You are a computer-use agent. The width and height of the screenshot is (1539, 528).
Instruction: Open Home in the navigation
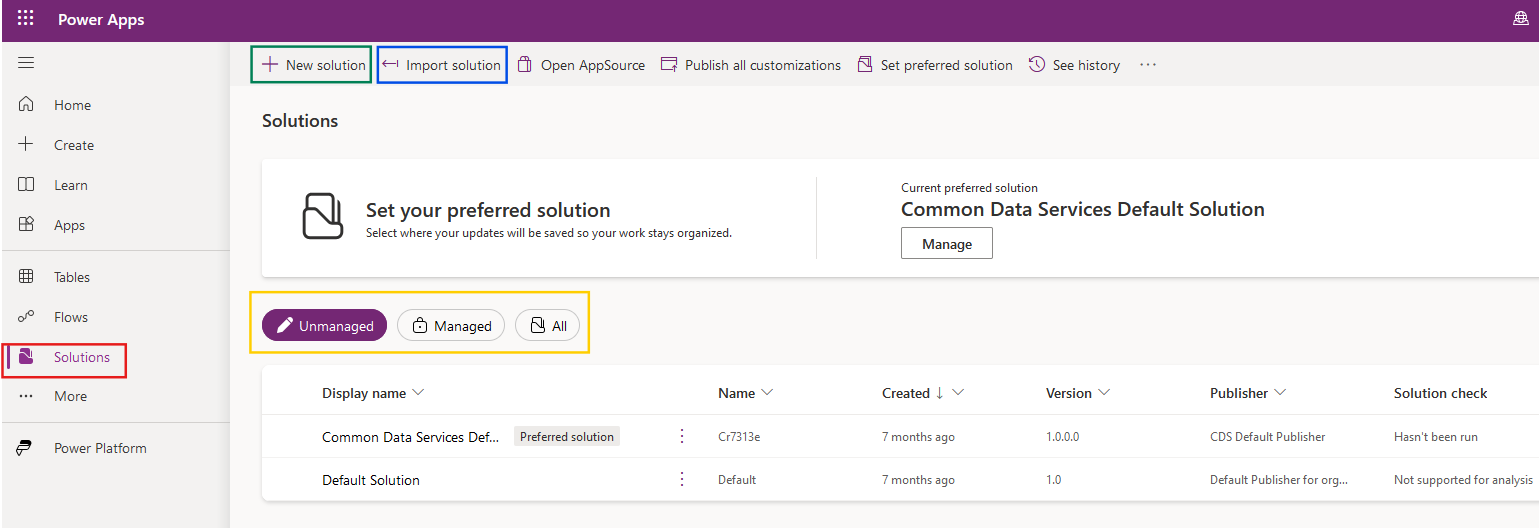pos(72,105)
